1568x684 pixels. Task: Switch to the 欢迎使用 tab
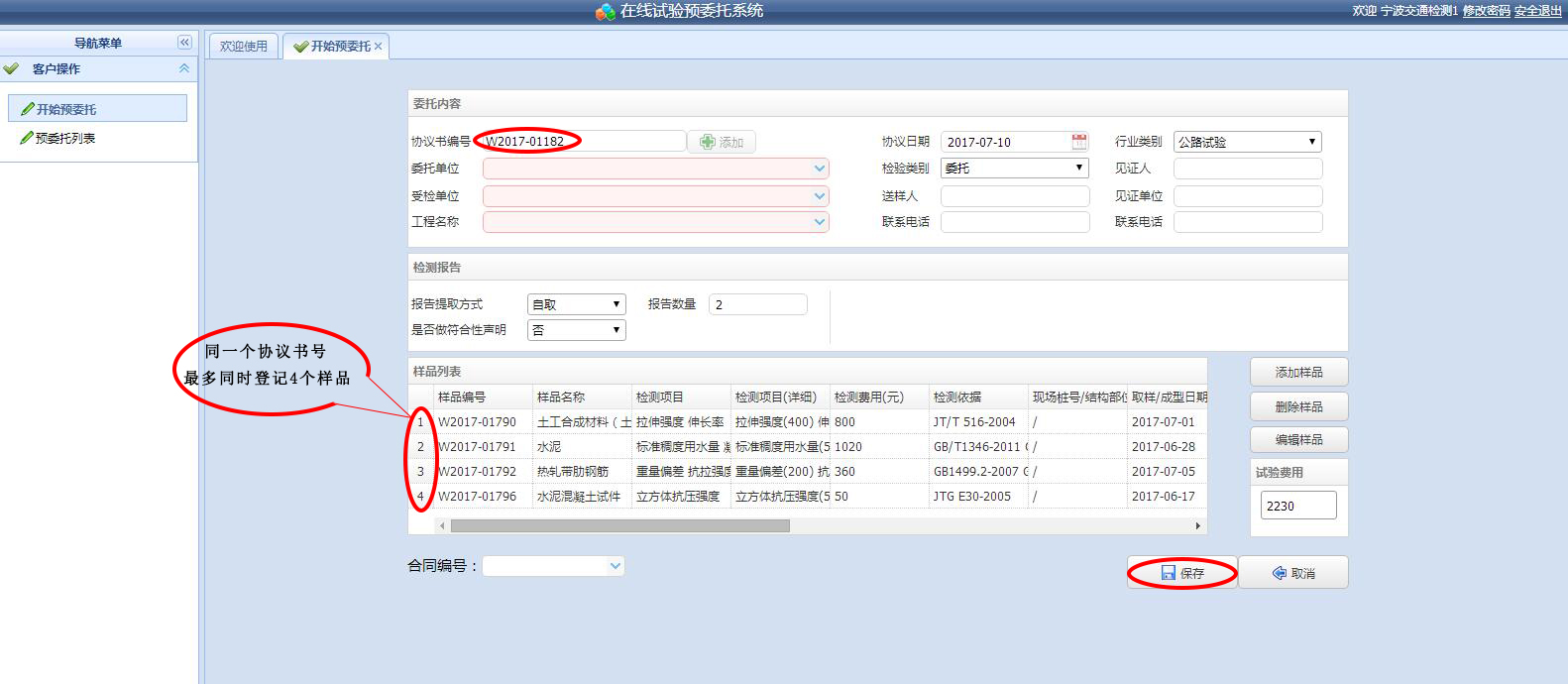pos(244,47)
